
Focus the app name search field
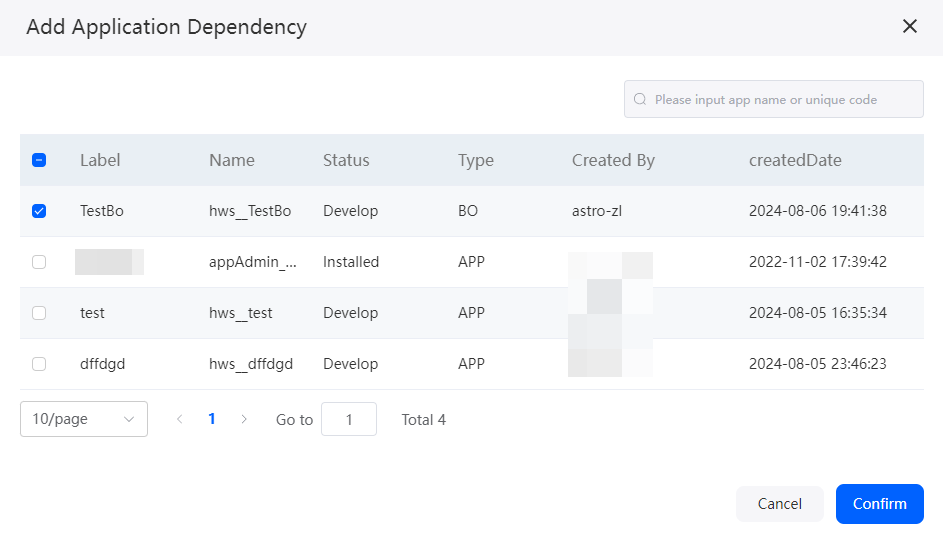(773, 99)
